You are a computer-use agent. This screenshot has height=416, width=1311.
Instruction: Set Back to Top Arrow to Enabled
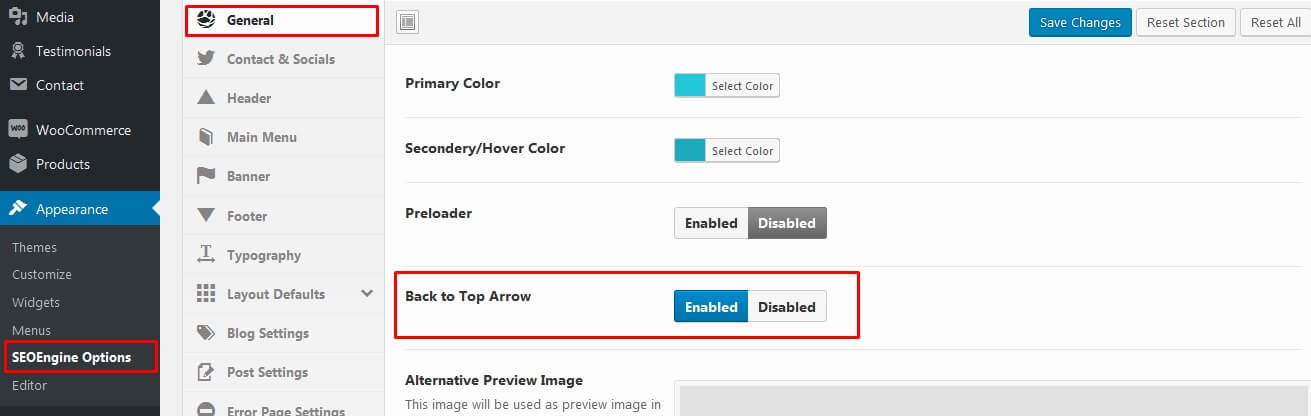tap(711, 307)
